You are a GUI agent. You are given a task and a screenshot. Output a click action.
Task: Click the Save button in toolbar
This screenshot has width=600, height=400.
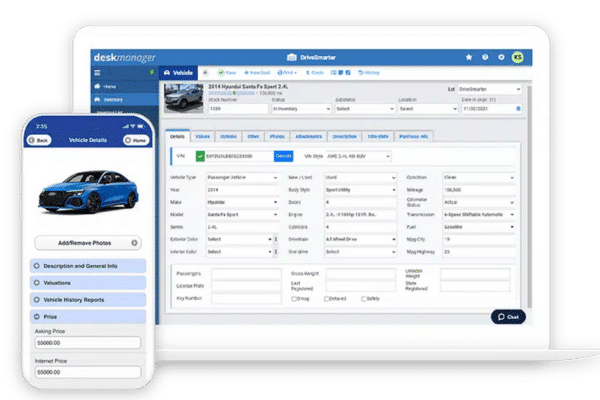tap(227, 72)
